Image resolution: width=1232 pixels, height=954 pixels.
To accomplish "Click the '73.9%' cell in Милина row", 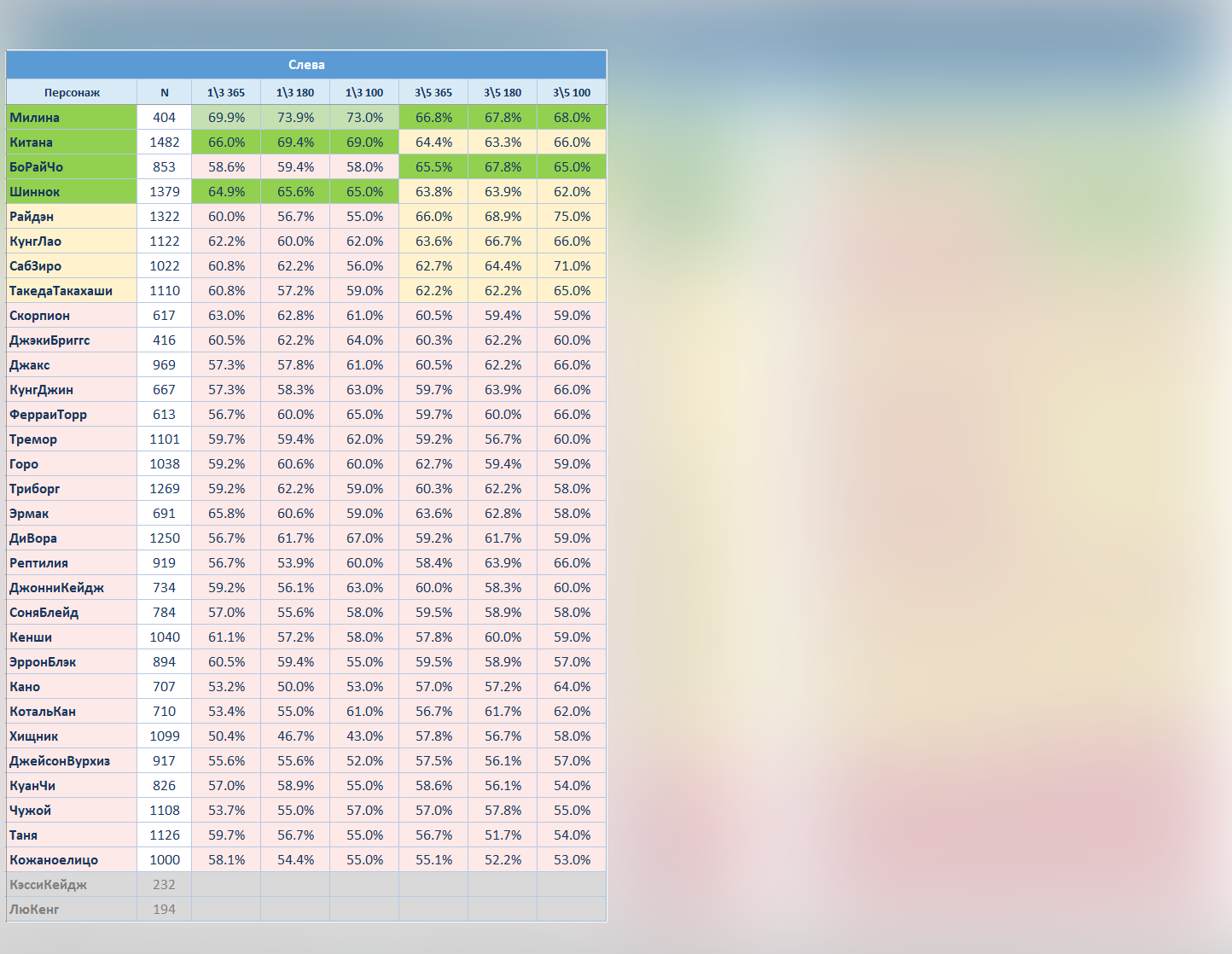I will 295,118.
